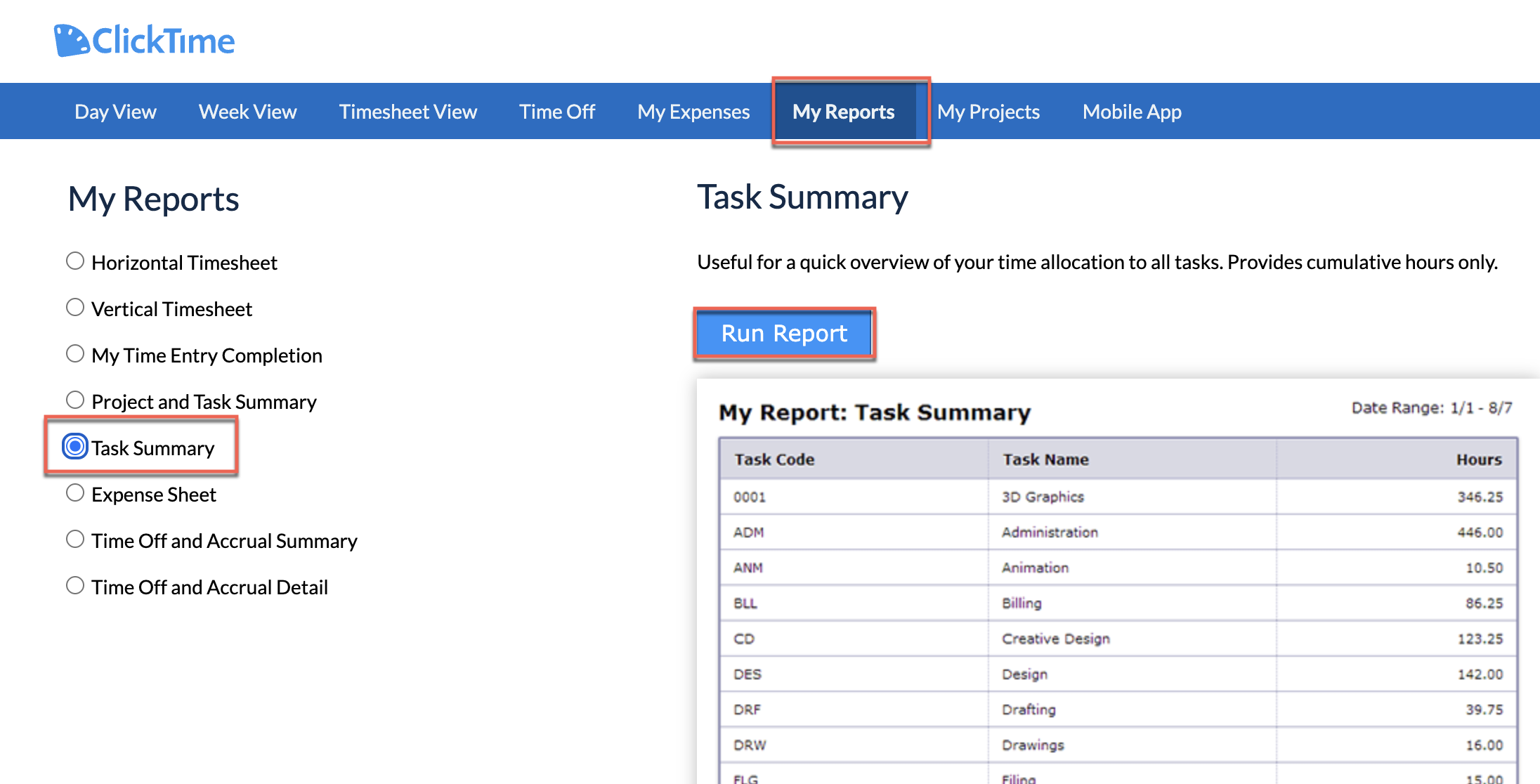This screenshot has height=784, width=1540.
Task: Click task code DRF
Action: [748, 710]
